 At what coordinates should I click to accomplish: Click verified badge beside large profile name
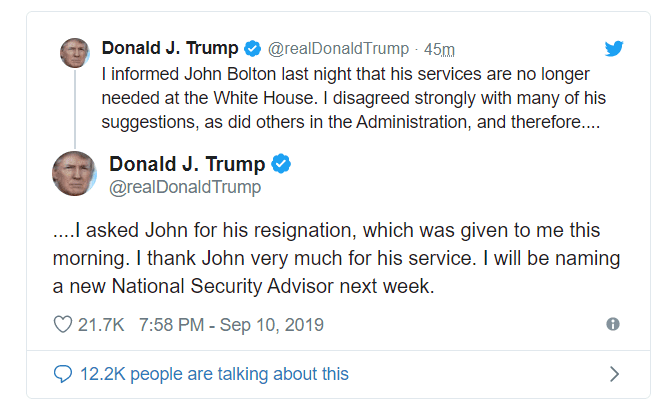tap(282, 164)
